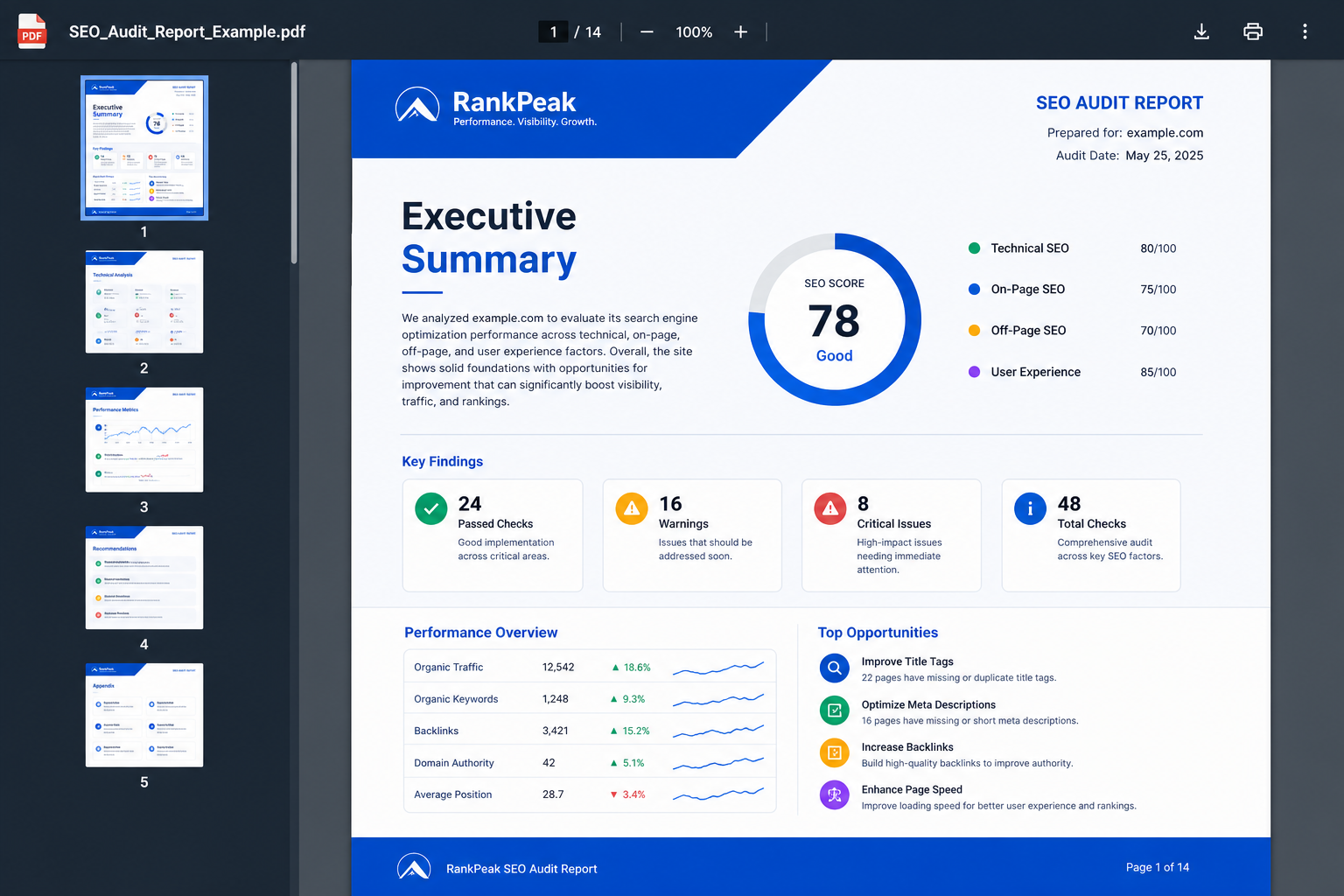This screenshot has width=1344, height=896.
Task: Click the green Technical SEO legend dot
Action: 974,248
